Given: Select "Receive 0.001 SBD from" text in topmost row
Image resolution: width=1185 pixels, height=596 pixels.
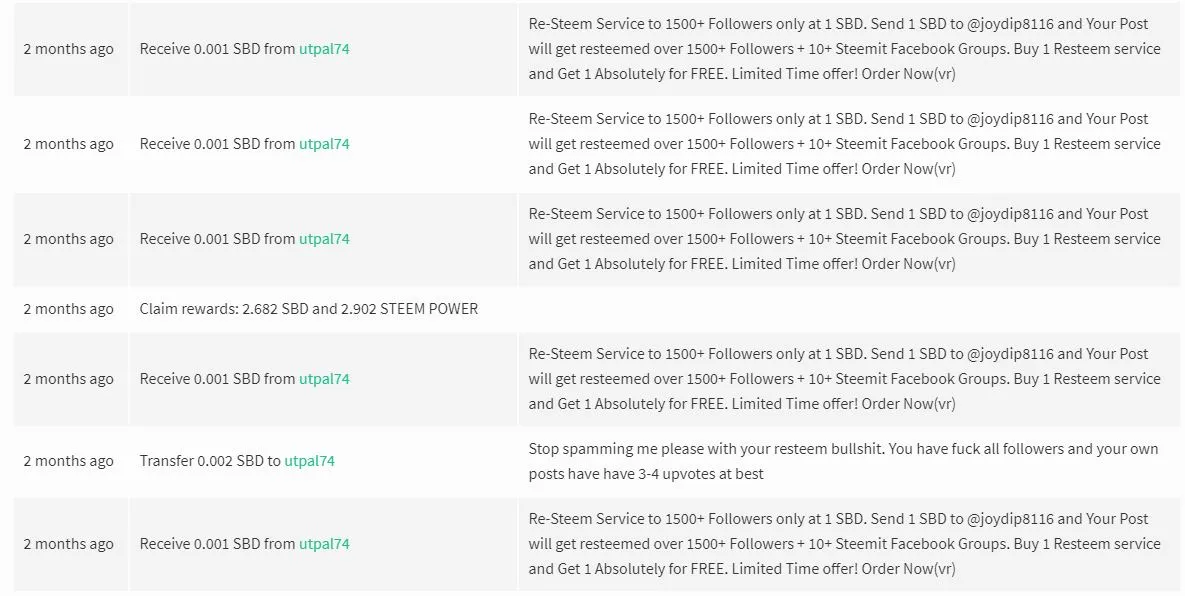Looking at the screenshot, I should click(x=218, y=49).
